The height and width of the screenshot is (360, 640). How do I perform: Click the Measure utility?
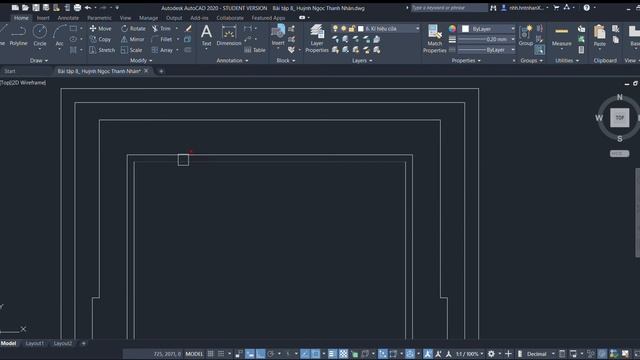point(562,37)
